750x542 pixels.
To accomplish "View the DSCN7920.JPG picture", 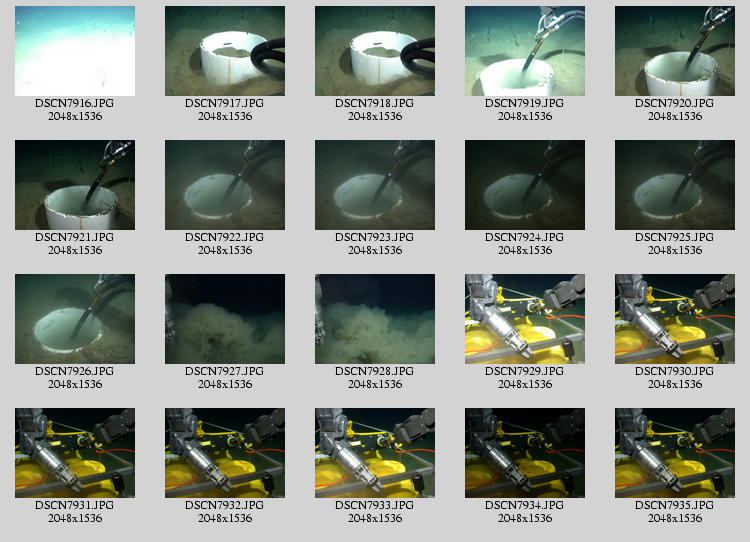I will click(x=675, y=51).
